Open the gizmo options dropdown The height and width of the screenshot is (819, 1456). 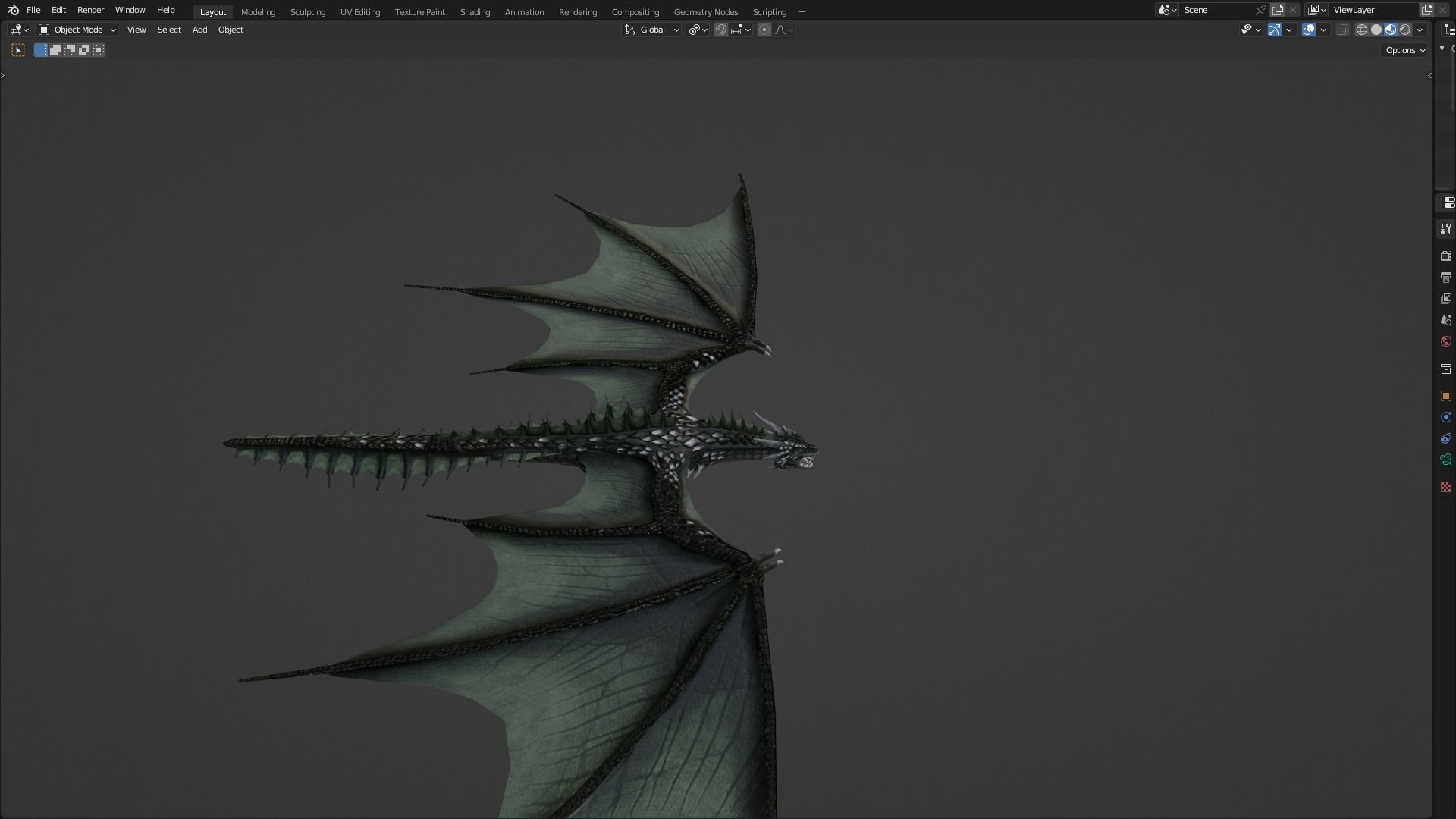coord(1289,30)
